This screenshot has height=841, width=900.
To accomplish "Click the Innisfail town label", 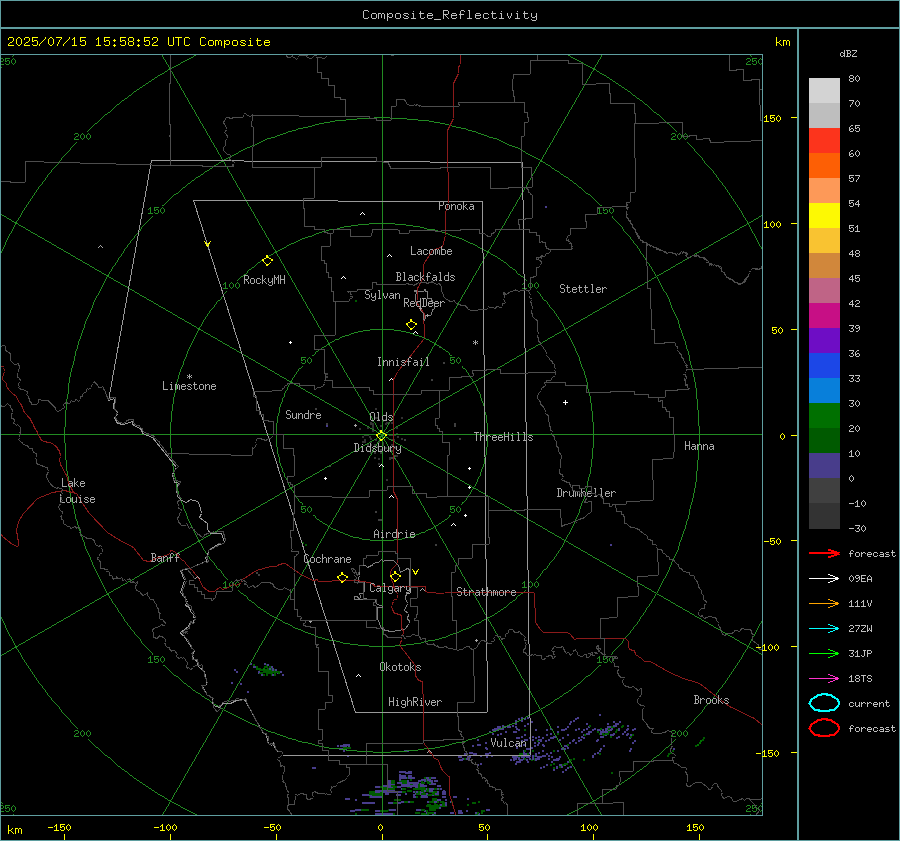I will 403,362.
